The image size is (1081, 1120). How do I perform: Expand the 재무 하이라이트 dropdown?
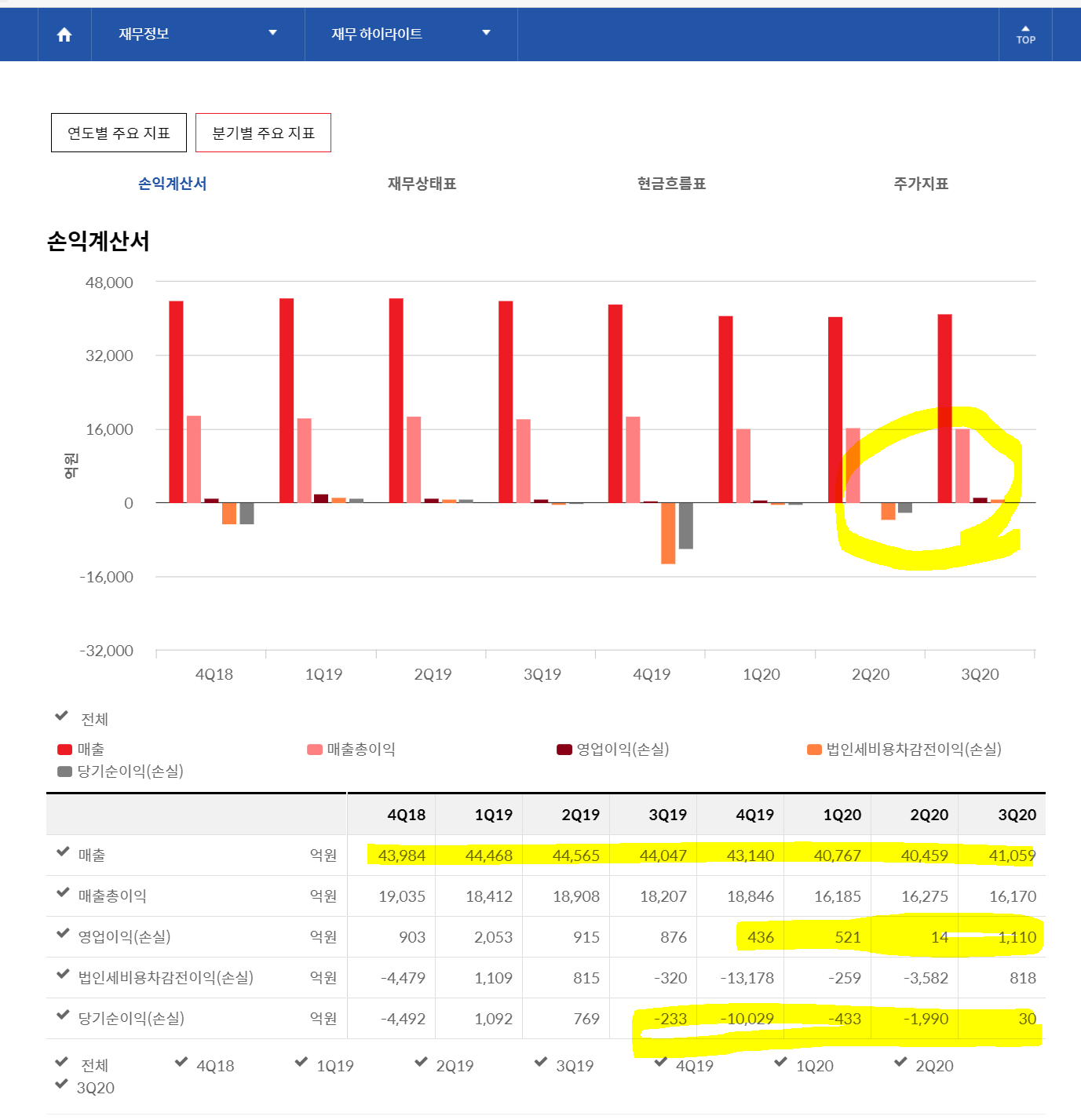point(411,34)
